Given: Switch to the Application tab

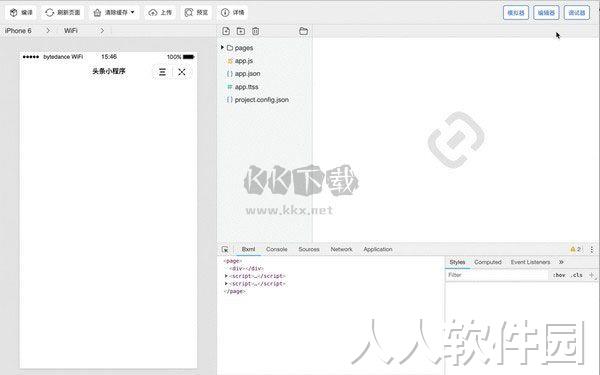Looking at the screenshot, I should pos(378,249).
